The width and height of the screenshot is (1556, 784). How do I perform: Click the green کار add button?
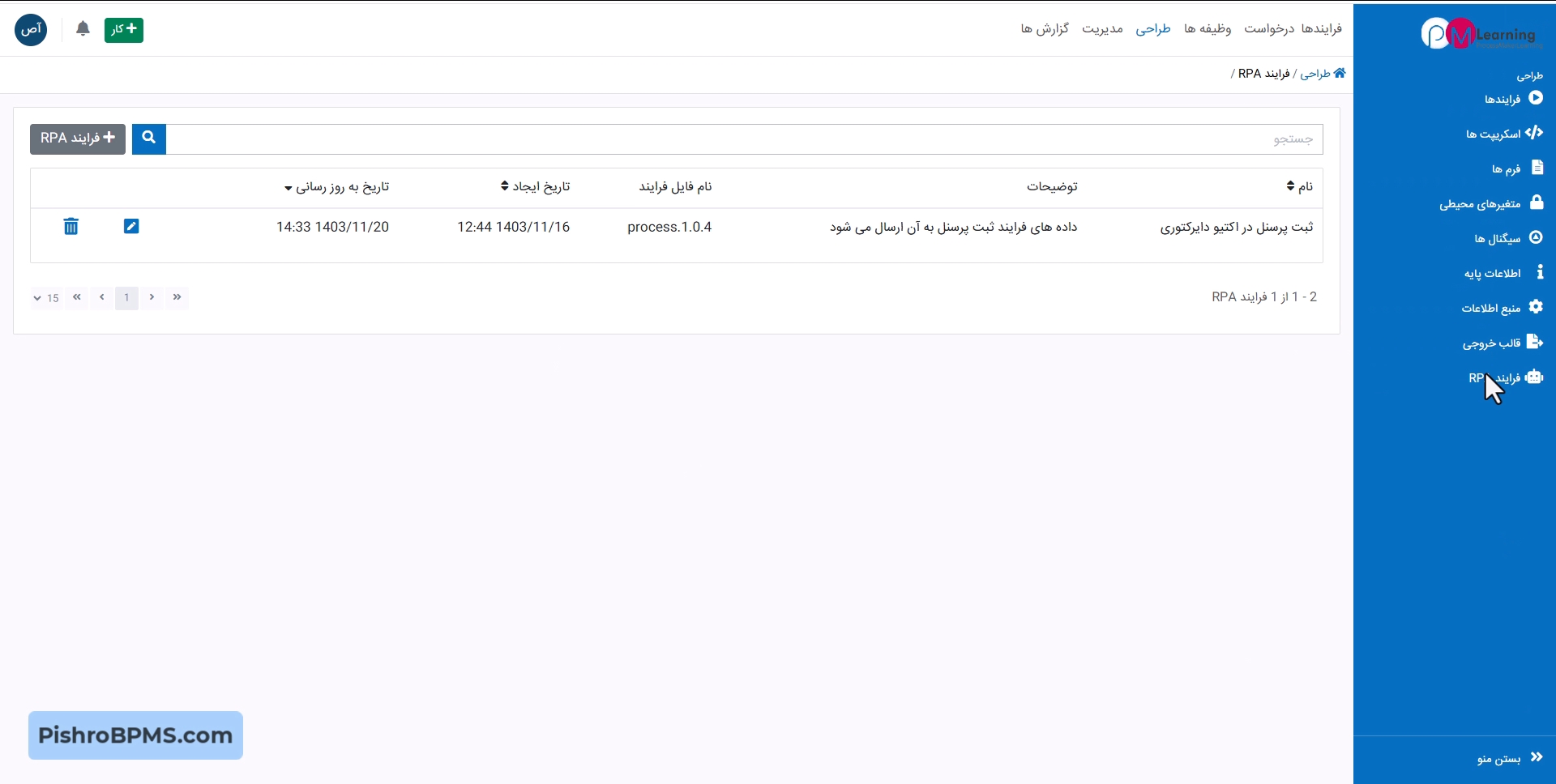coord(124,30)
